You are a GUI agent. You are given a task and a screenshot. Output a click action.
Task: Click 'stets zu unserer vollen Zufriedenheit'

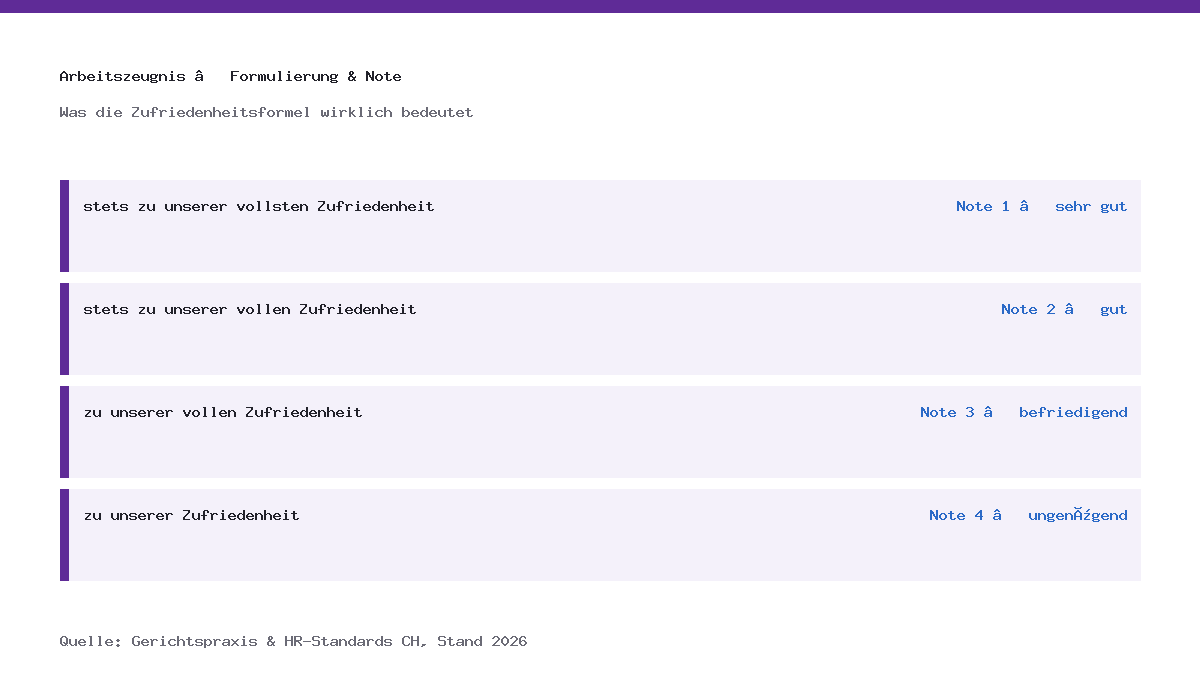(250, 309)
